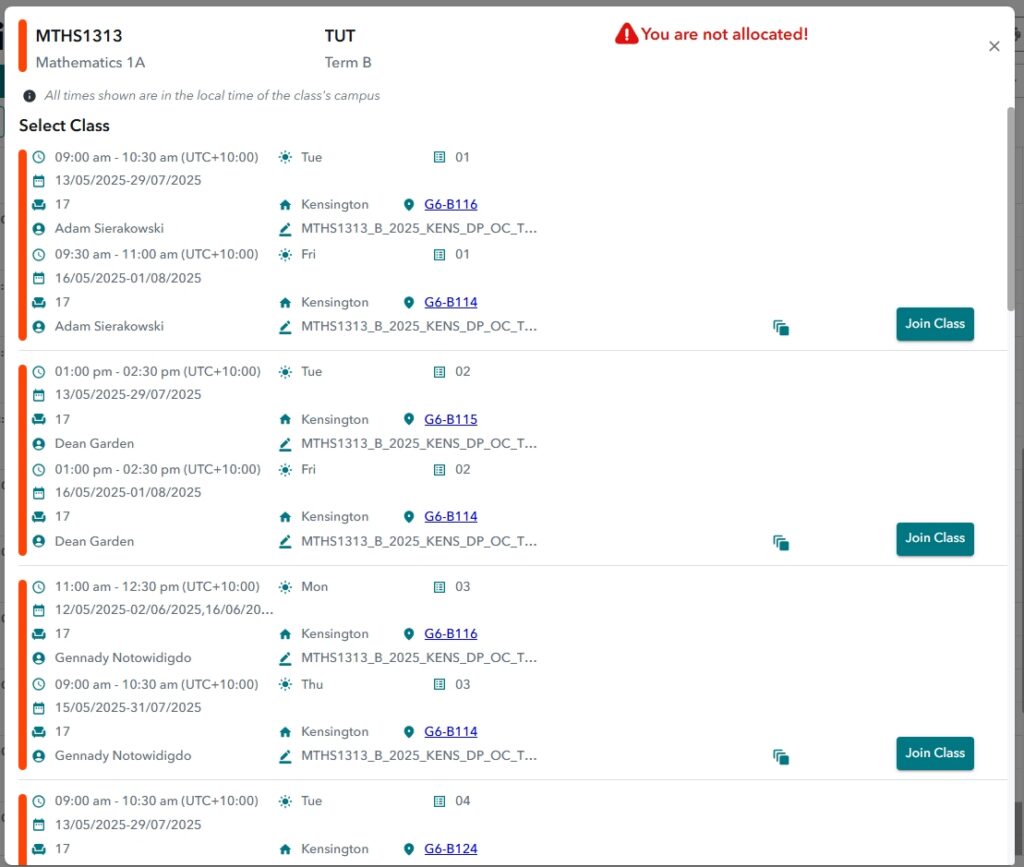Open G6-B114 link for Friday class 01

(450, 302)
